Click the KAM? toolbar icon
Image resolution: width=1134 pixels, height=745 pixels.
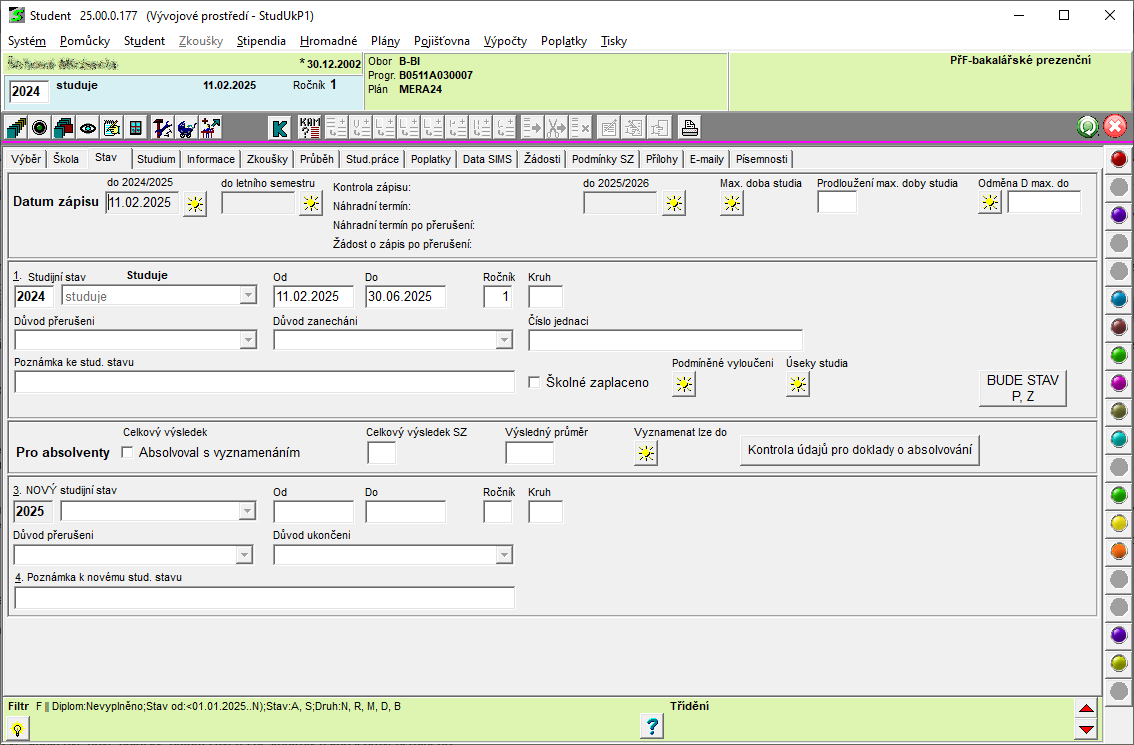(x=310, y=127)
